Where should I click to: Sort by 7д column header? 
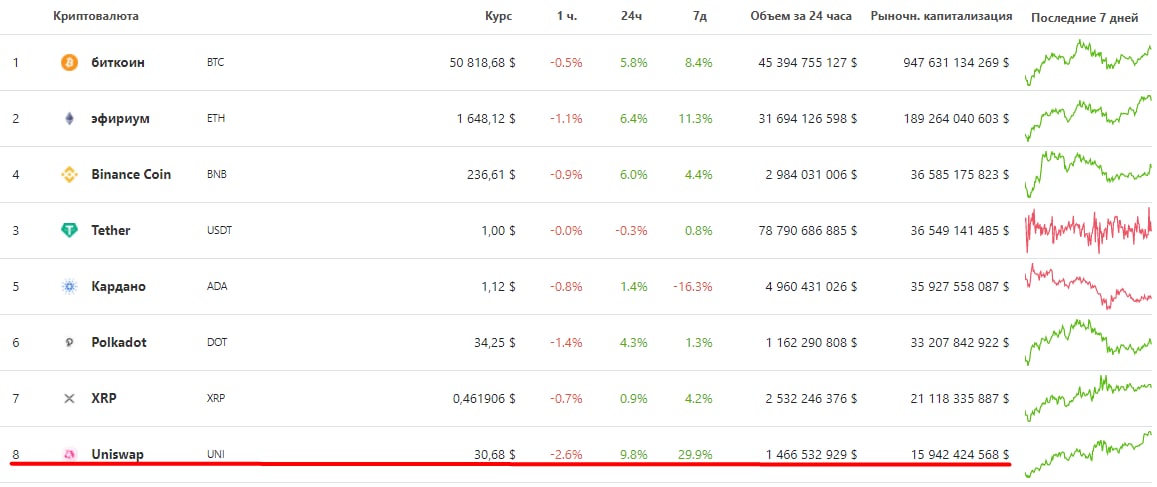point(700,15)
